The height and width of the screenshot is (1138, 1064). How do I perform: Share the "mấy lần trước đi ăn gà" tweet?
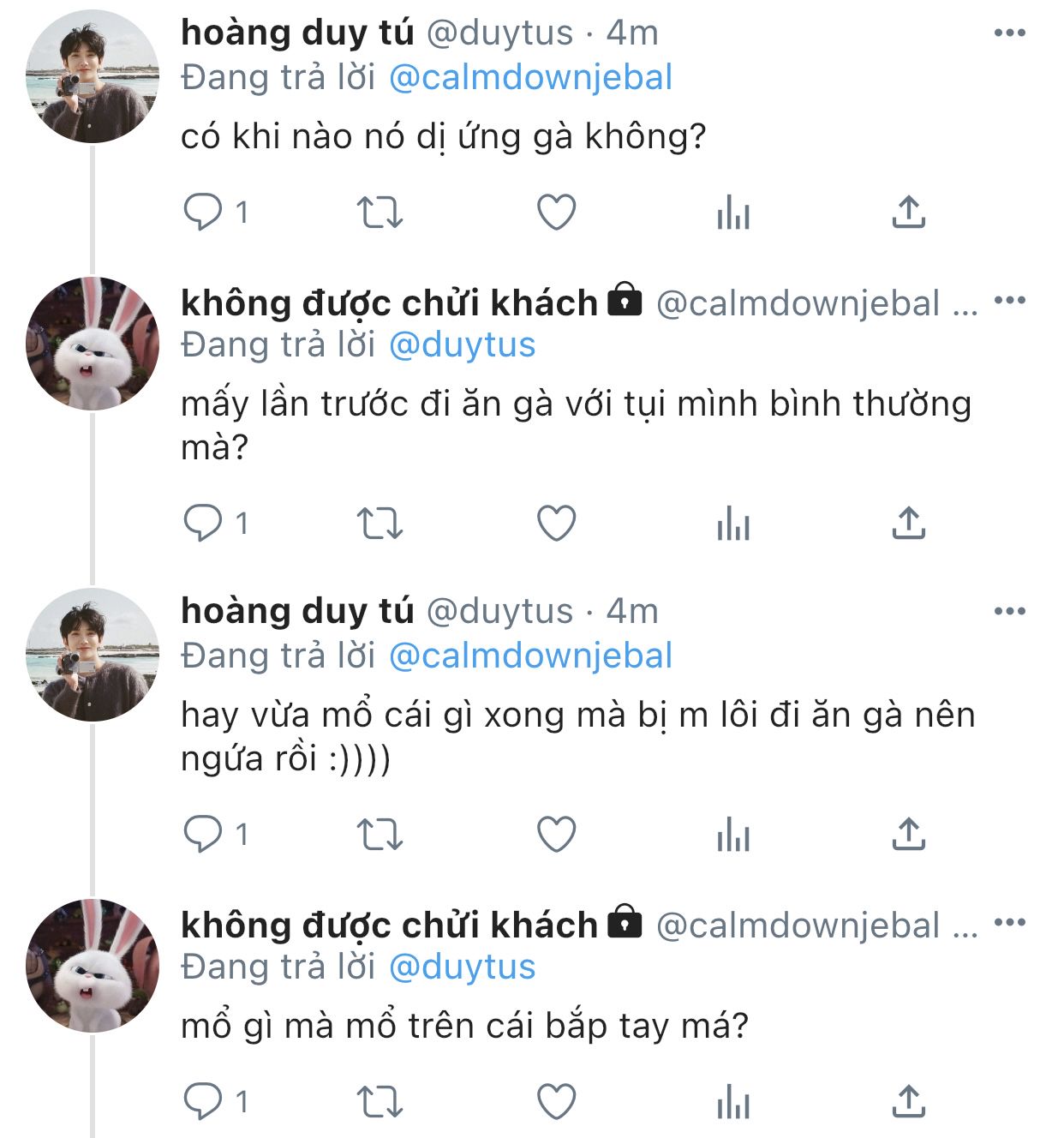(x=909, y=523)
